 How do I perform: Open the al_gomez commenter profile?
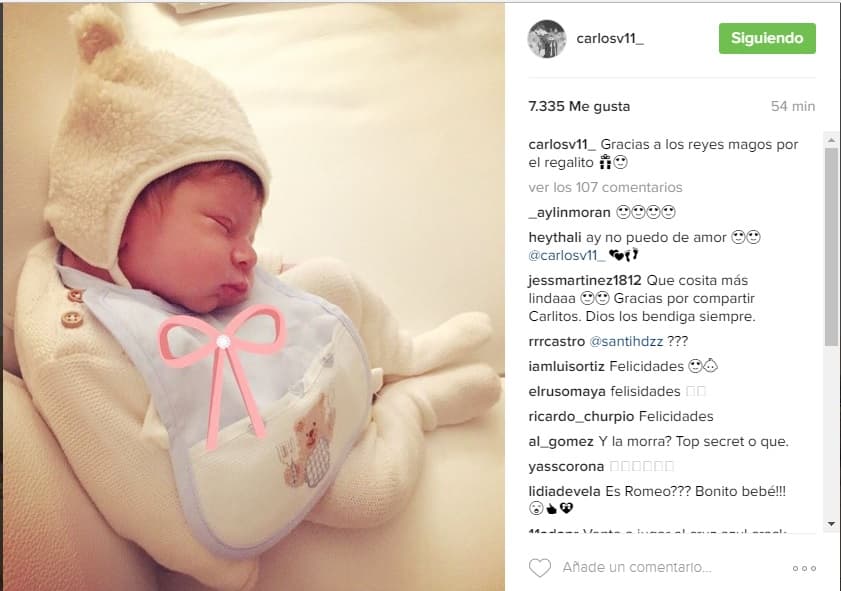point(560,441)
